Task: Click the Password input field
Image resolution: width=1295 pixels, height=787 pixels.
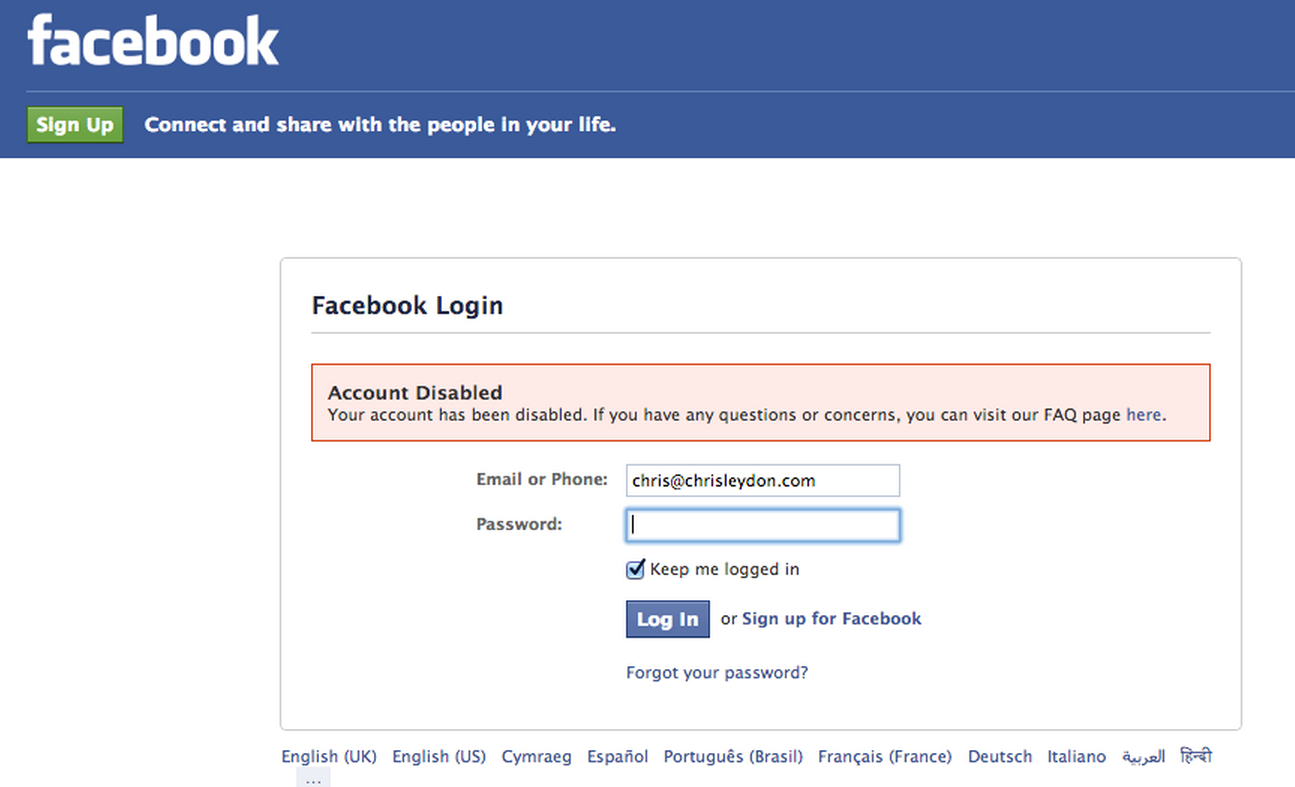Action: point(762,524)
